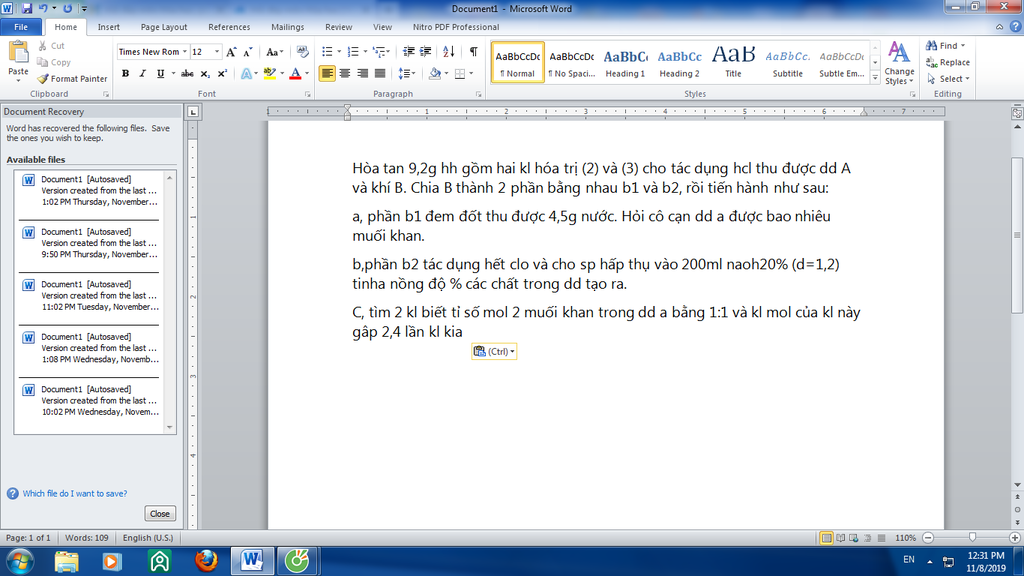Save document with floppy disk icon
This screenshot has width=1024, height=576.
[27, 8]
